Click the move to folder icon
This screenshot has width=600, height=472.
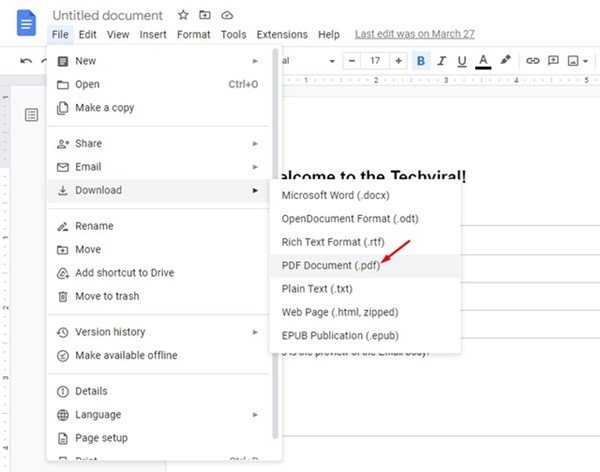(205, 16)
